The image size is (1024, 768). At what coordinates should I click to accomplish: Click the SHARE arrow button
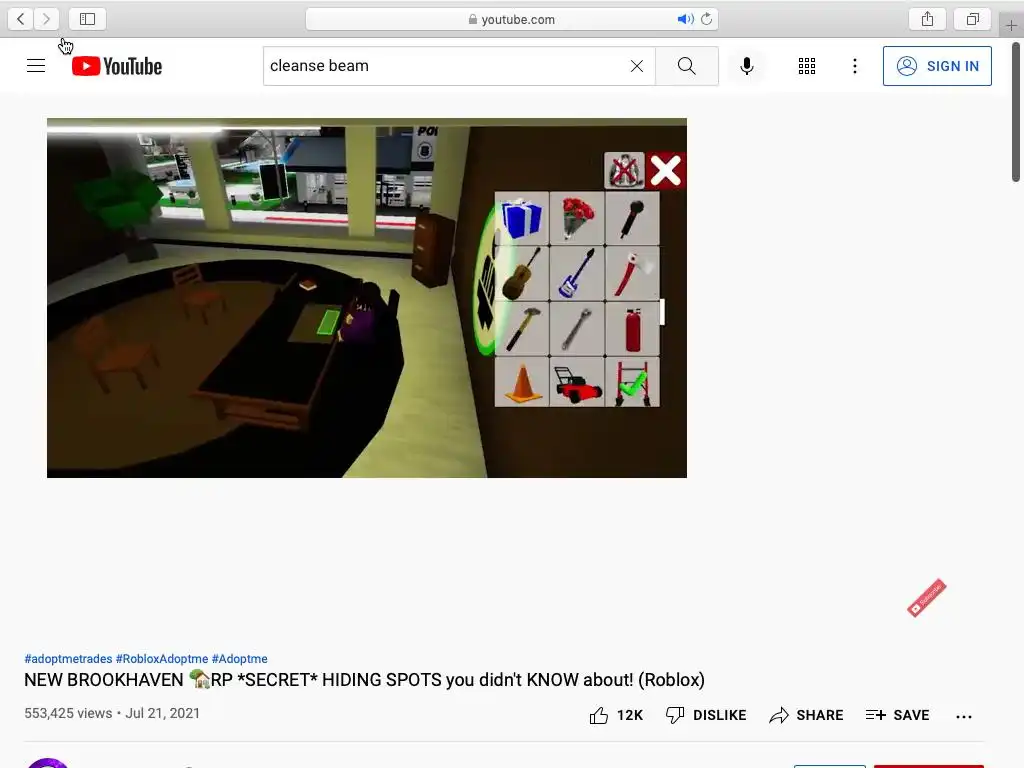point(807,716)
